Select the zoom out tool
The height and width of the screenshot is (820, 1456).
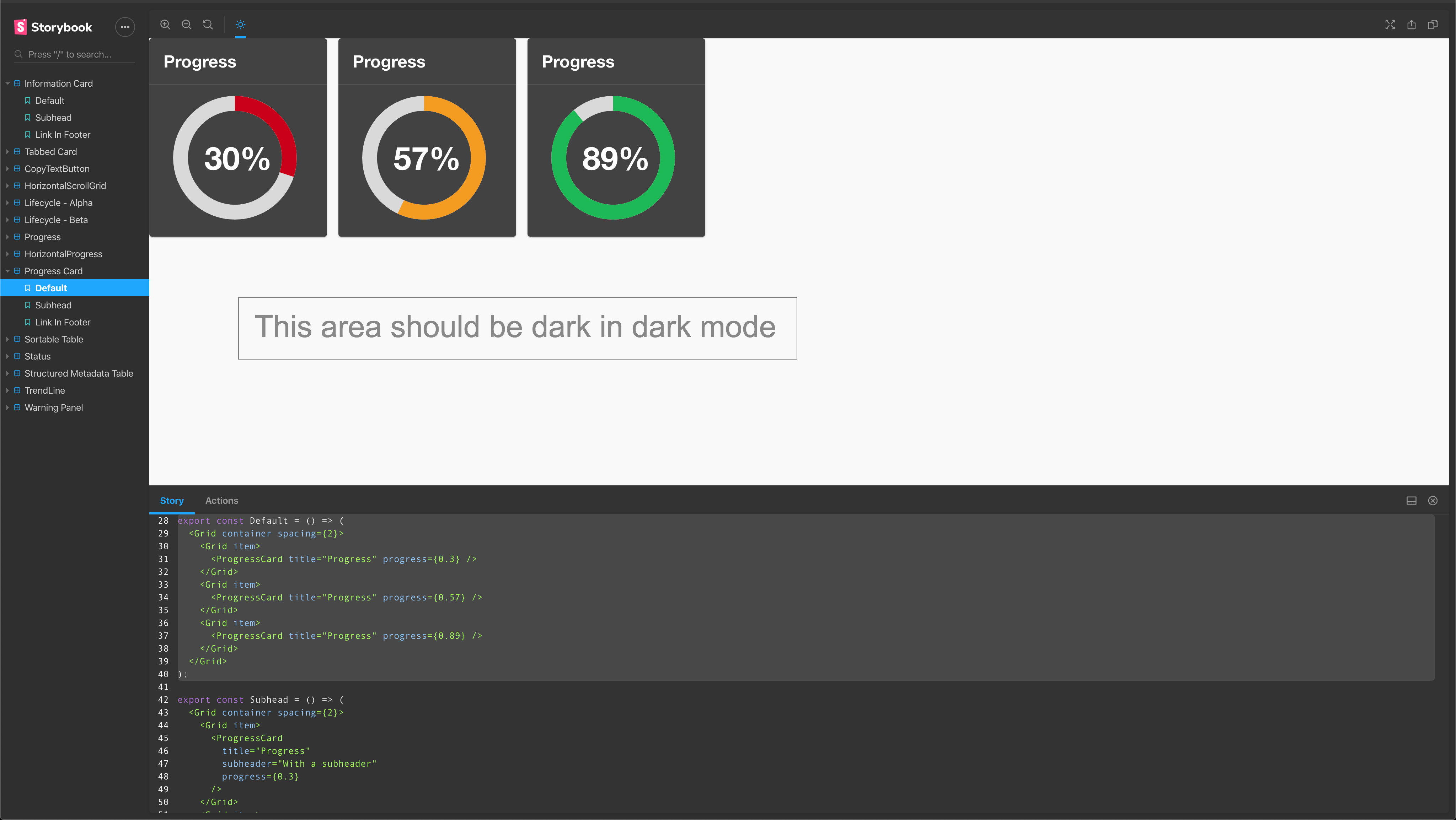[187, 25]
